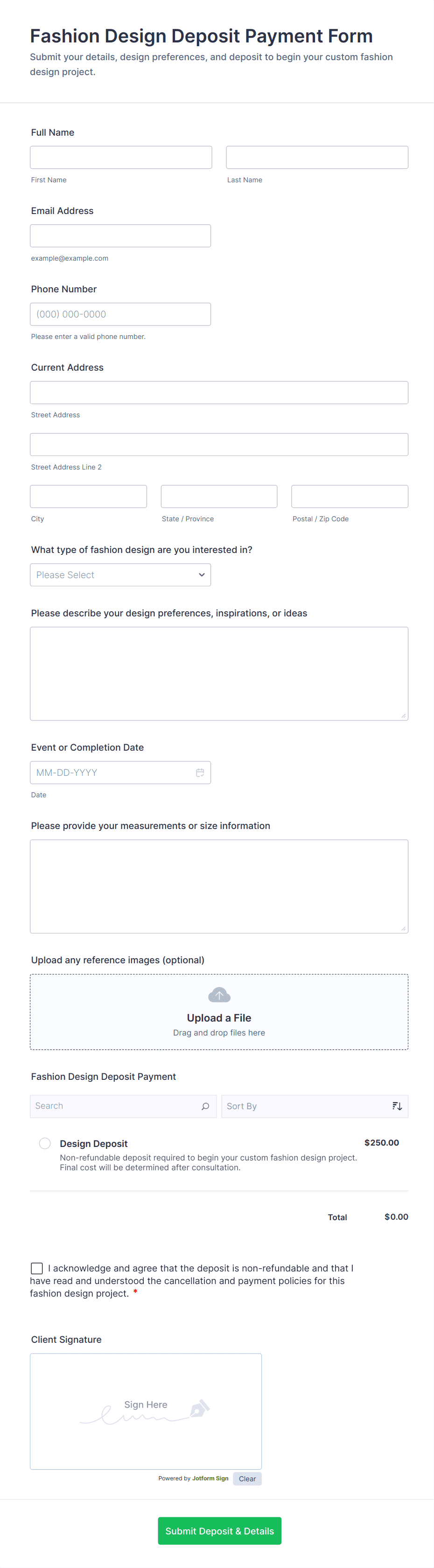Screen dimensions: 434x1568
Task: Click the Submit Deposit & Details button
Action: [219, 1530]
